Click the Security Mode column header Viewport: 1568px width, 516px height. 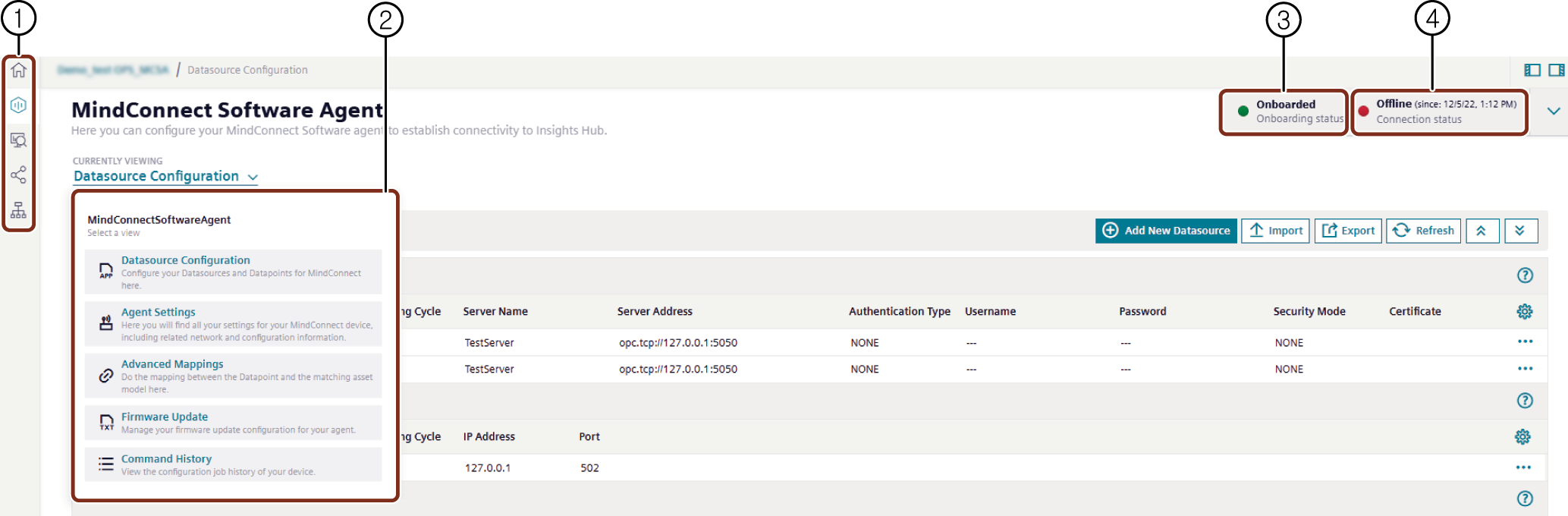pyautogui.click(x=1309, y=311)
